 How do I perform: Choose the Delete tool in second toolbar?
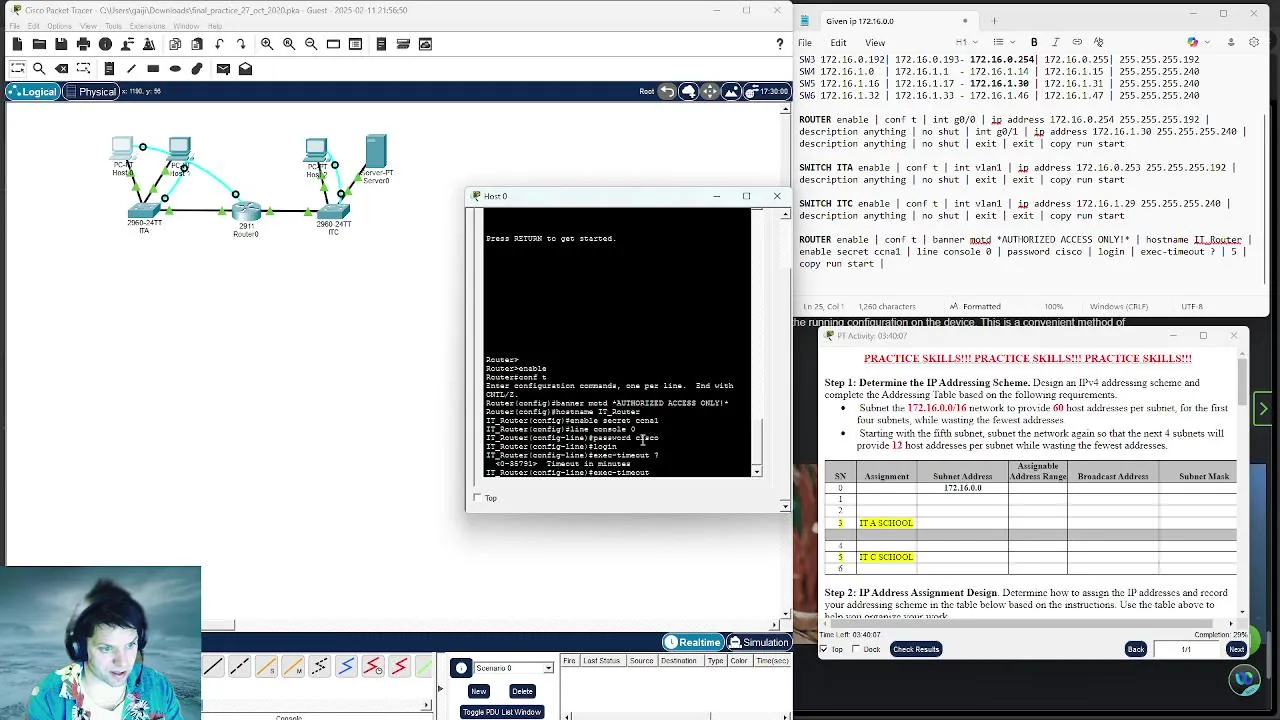tap(61, 69)
